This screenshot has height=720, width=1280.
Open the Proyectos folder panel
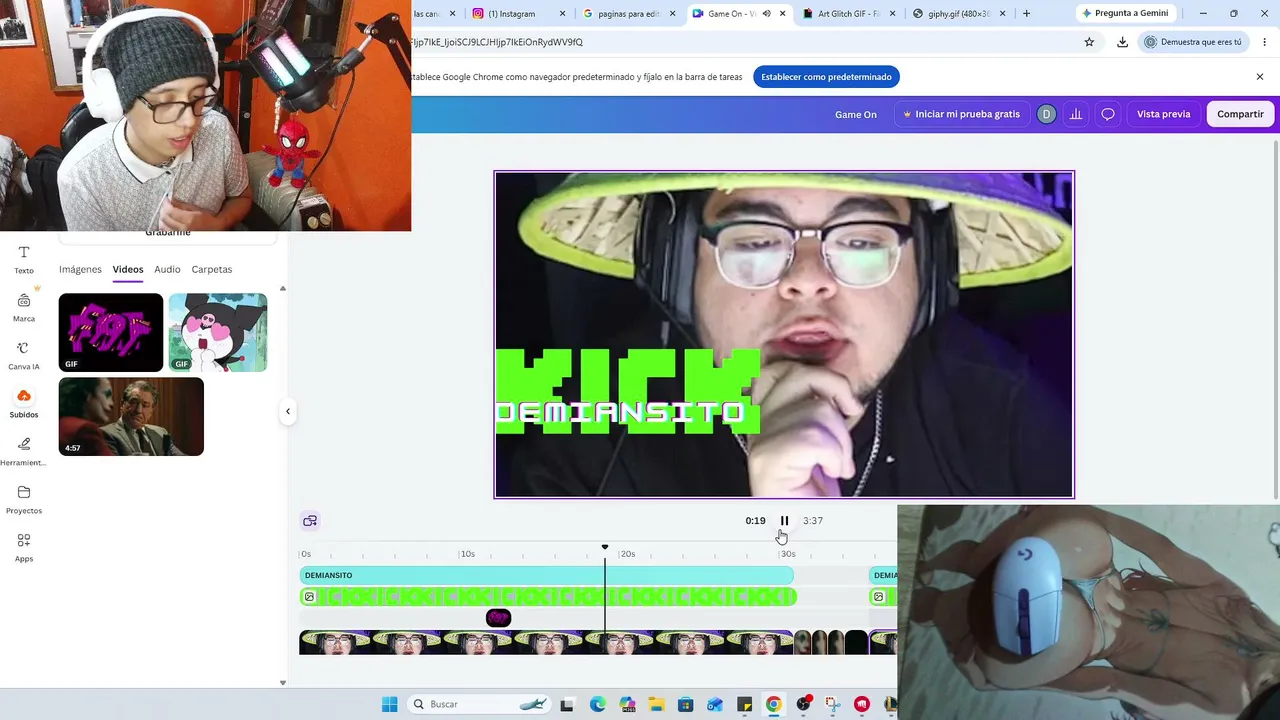pyautogui.click(x=24, y=499)
